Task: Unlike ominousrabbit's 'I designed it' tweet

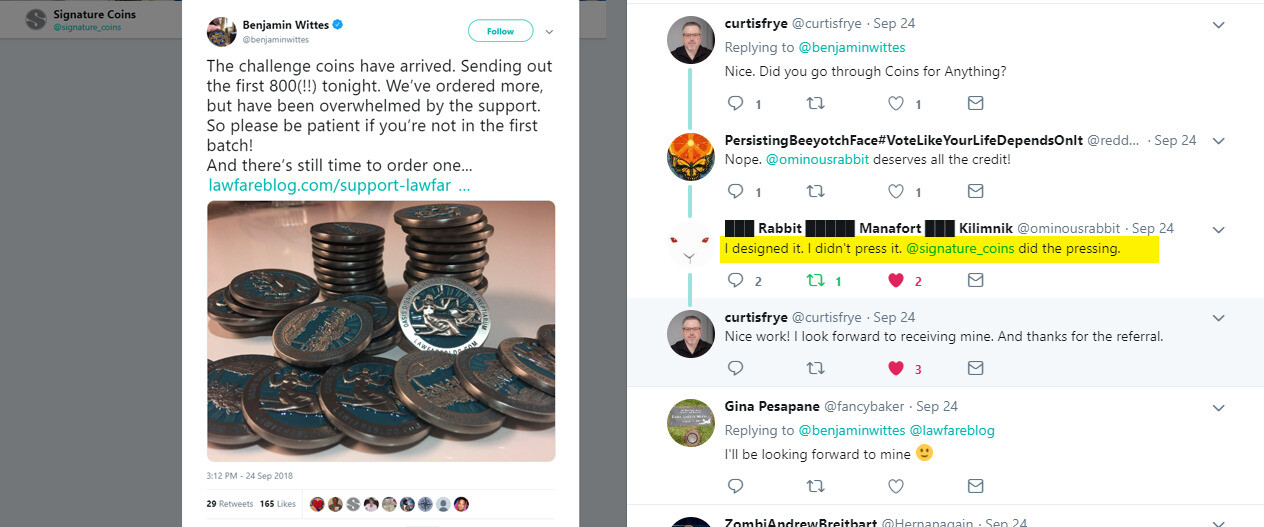Action: (x=896, y=281)
